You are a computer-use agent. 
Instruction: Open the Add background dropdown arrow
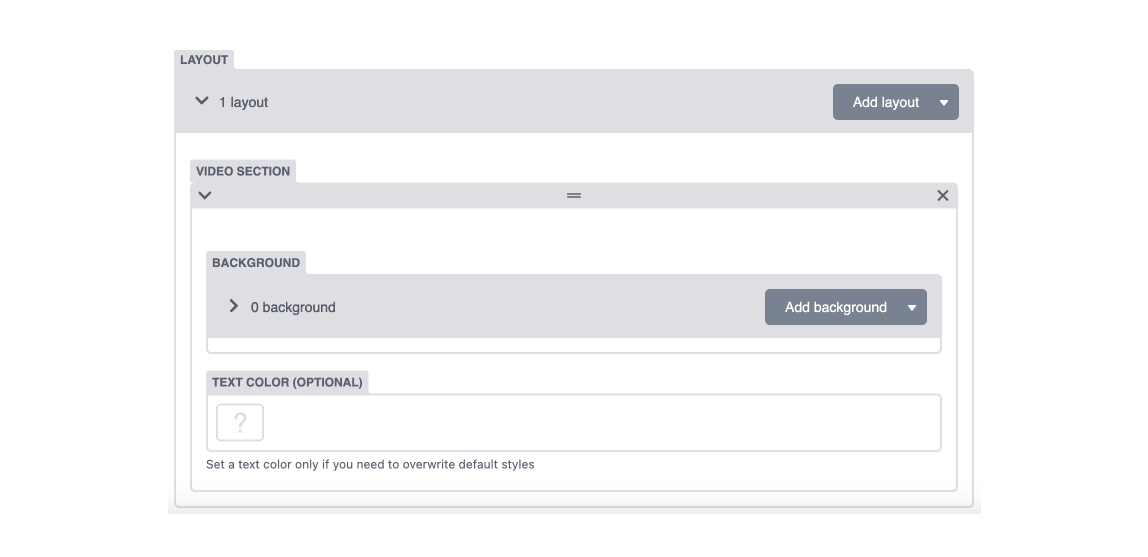(912, 307)
